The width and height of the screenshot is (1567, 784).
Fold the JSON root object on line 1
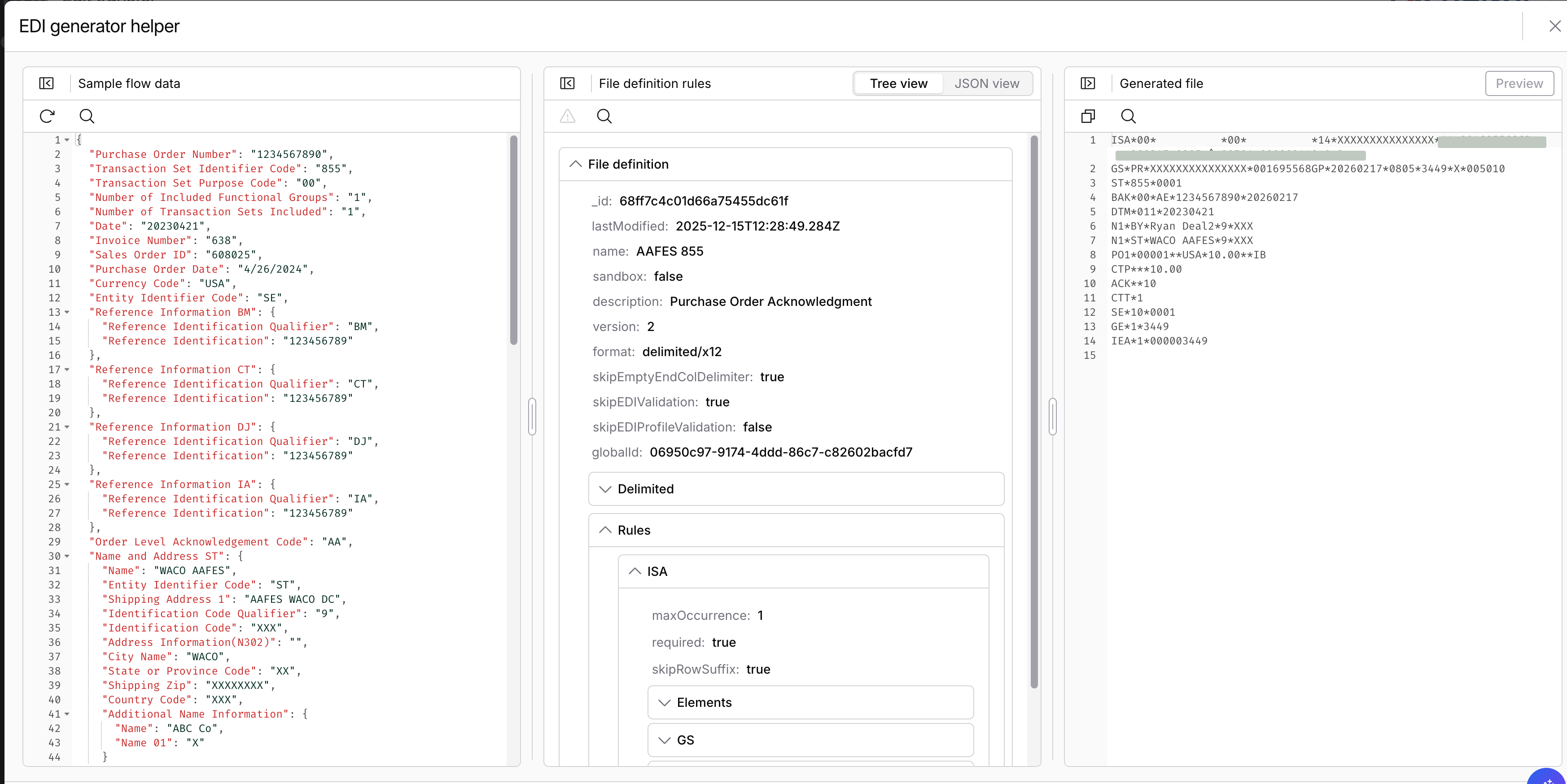(67, 140)
